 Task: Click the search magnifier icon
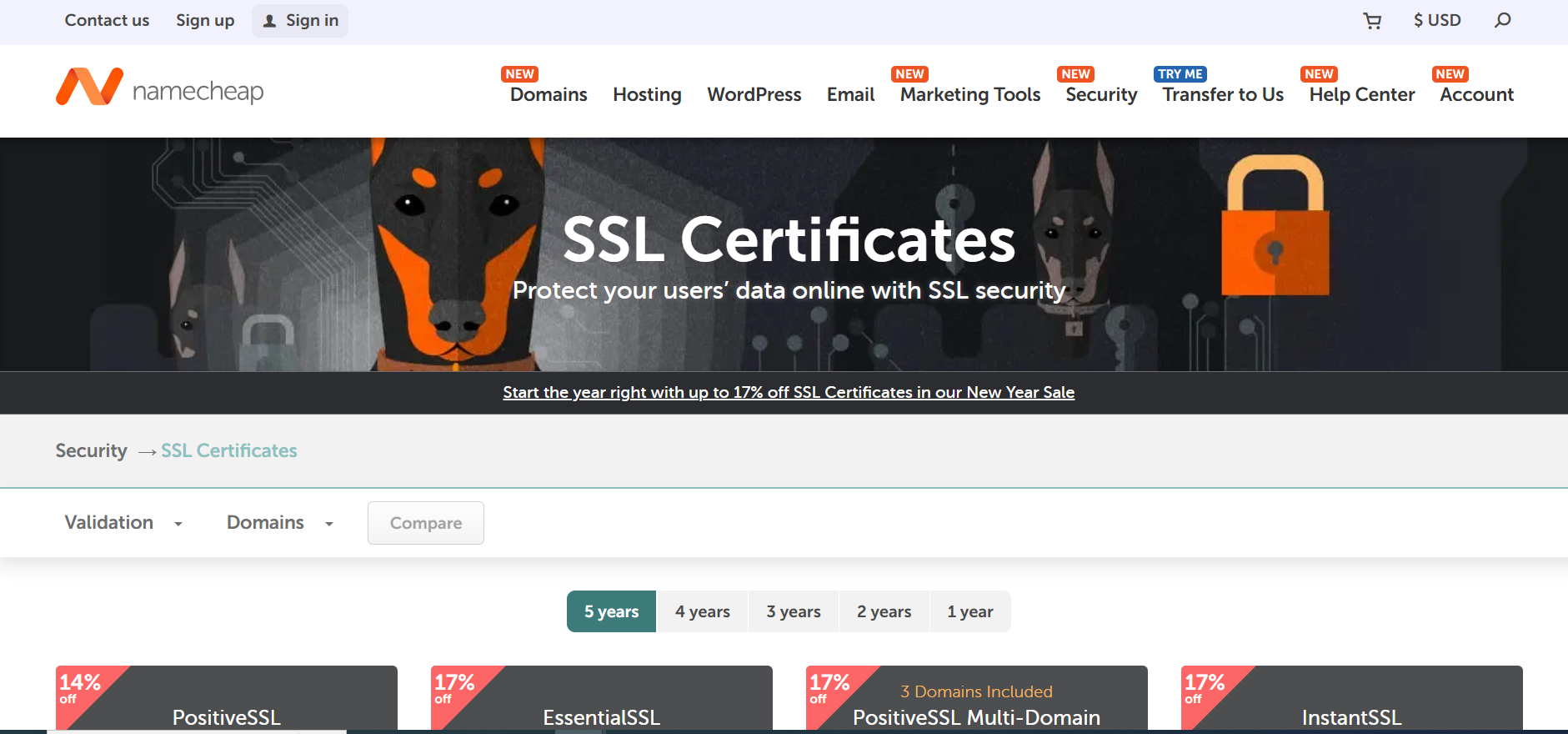[x=1502, y=20]
